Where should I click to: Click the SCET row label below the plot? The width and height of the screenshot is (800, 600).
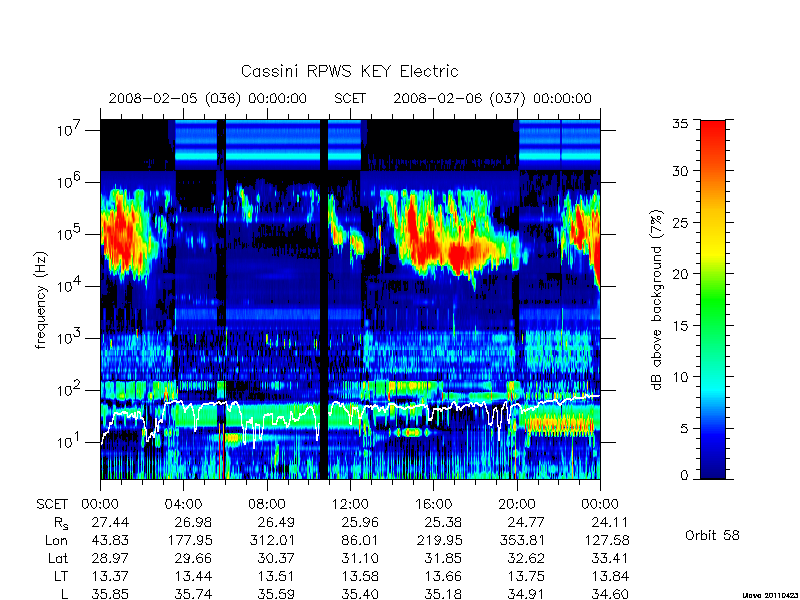pyautogui.click(x=52, y=505)
